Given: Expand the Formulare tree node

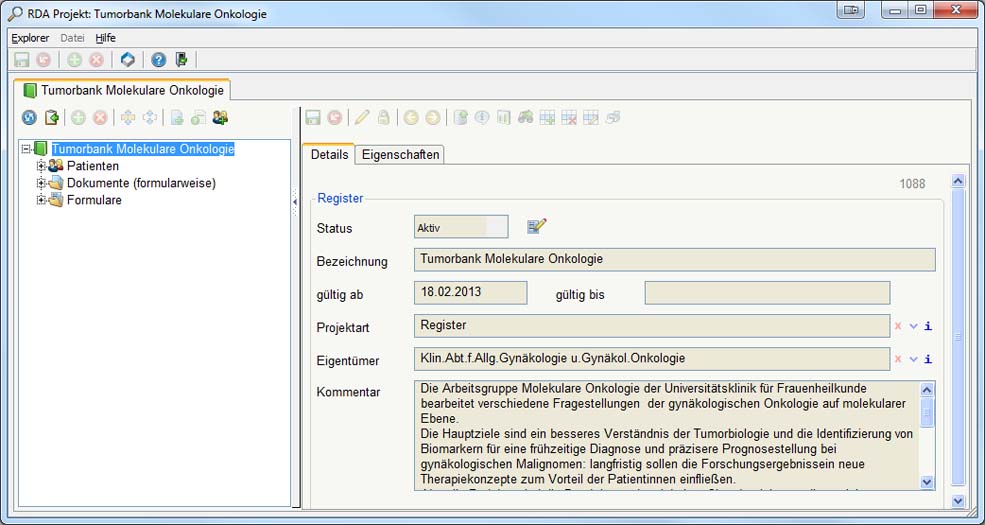Looking at the screenshot, I should tap(42, 200).
